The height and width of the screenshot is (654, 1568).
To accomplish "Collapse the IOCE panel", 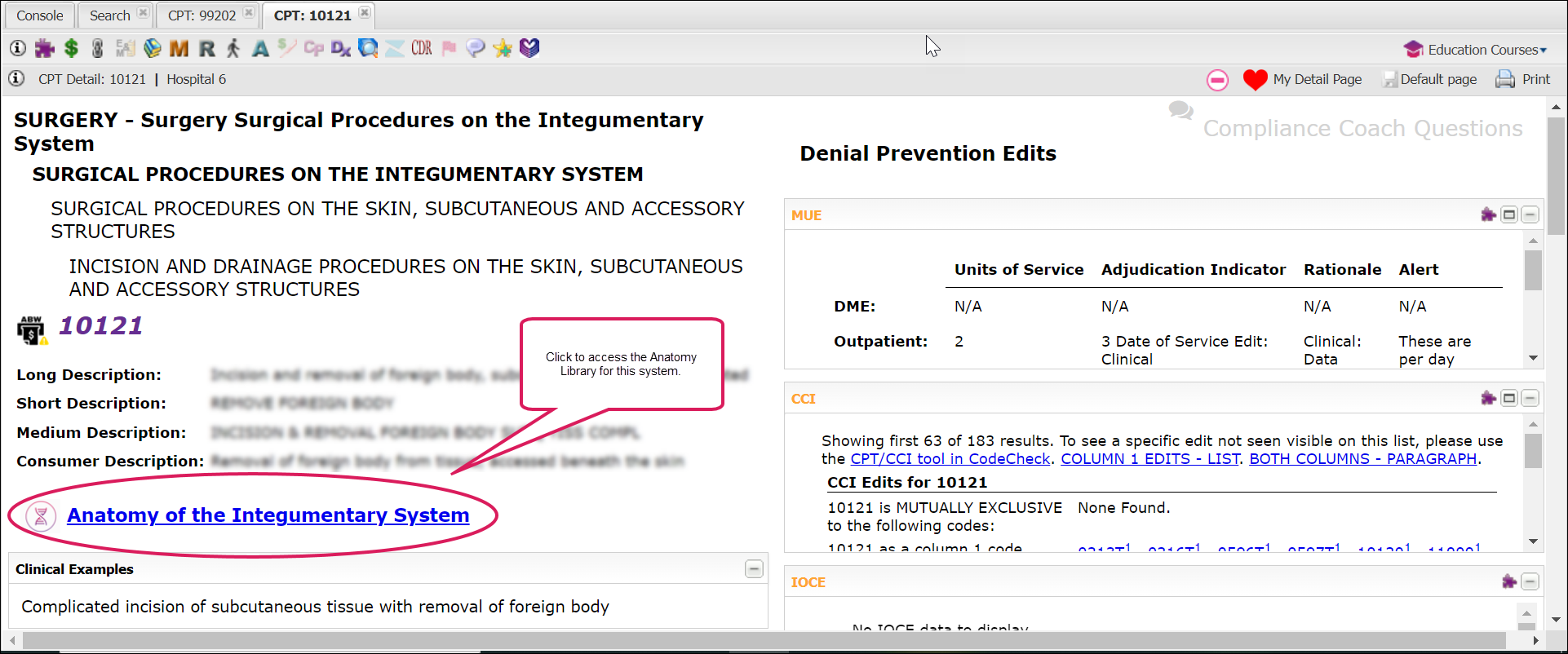I will 1530,582.
